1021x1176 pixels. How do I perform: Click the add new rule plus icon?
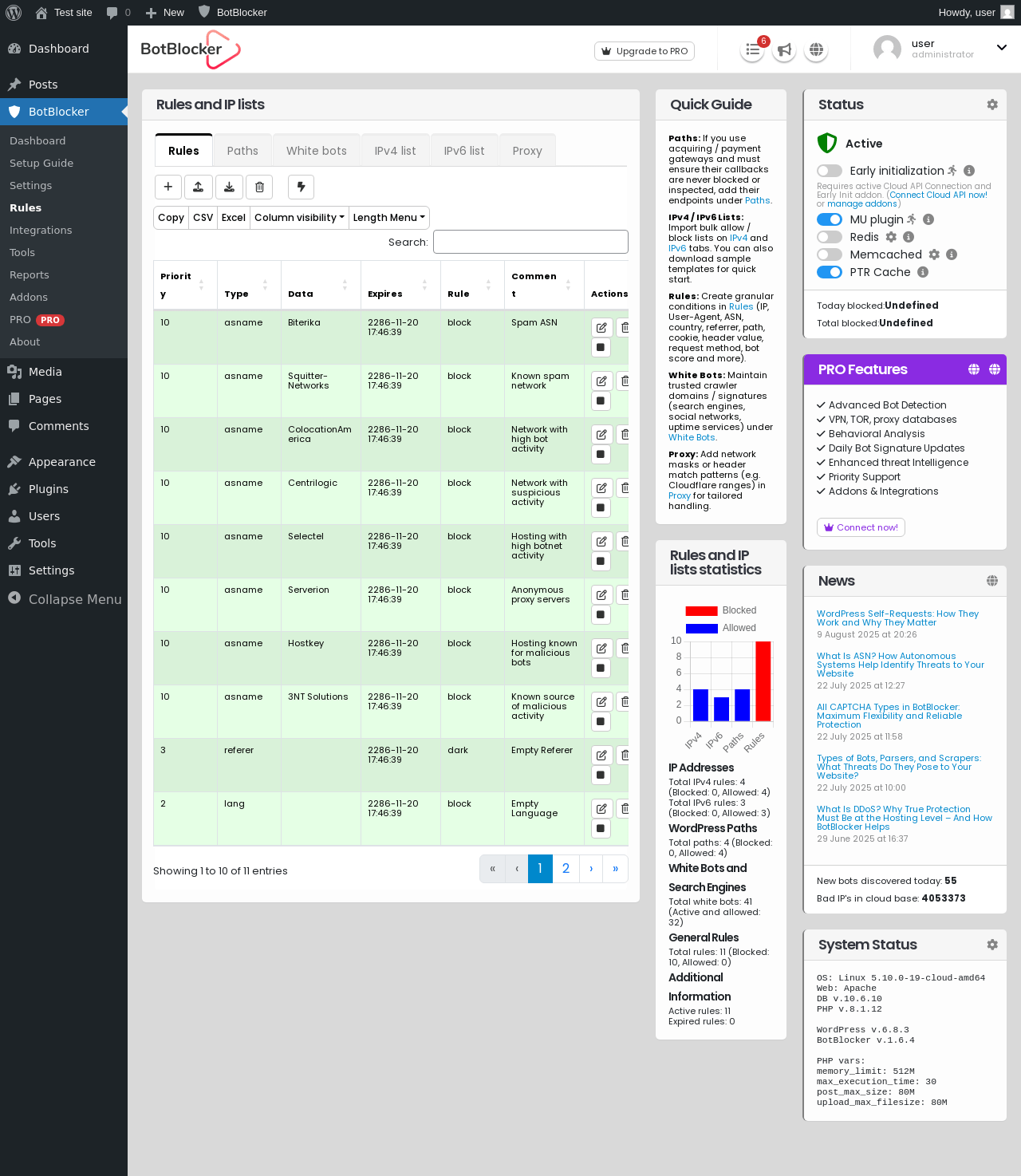[168, 187]
